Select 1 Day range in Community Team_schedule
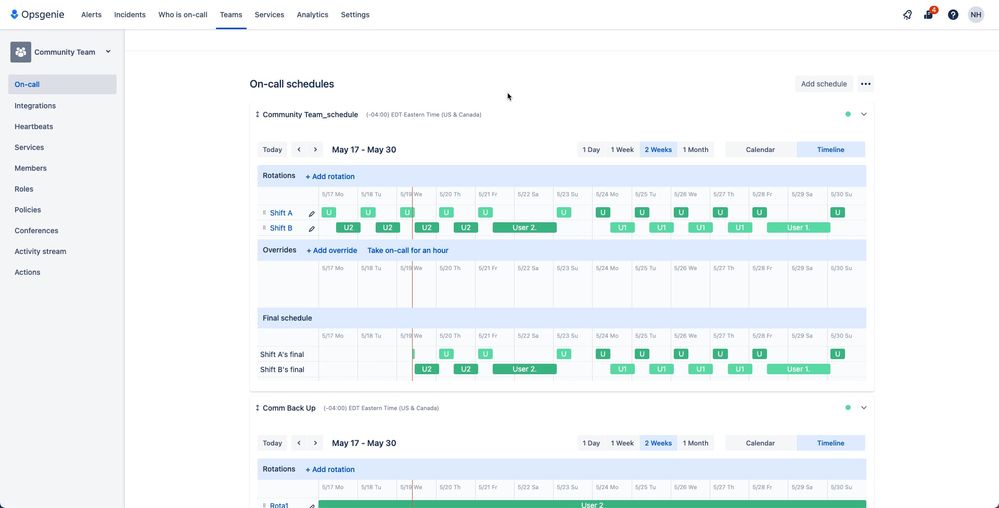The height and width of the screenshot is (508, 999). tap(591, 150)
